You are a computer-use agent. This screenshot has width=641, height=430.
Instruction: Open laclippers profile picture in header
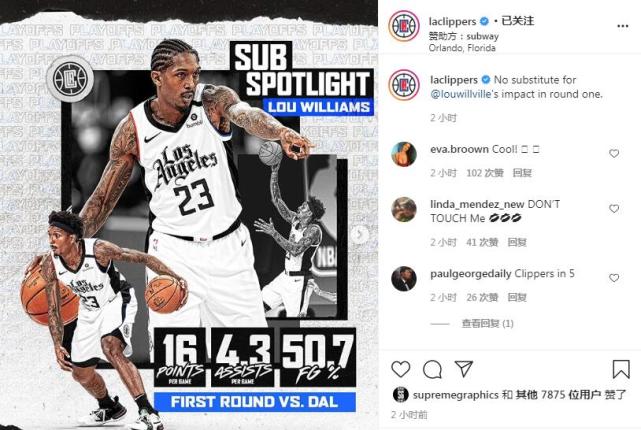tap(403, 26)
